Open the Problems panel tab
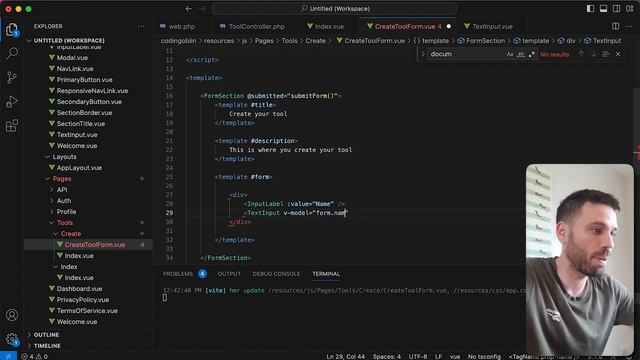The height and width of the screenshot is (360, 640). tap(178, 274)
